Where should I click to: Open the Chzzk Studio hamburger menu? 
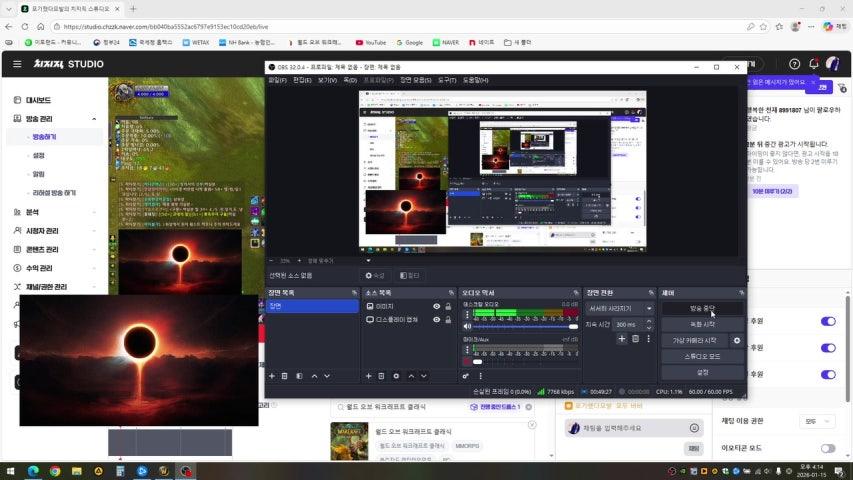pyautogui.click(x=17, y=64)
